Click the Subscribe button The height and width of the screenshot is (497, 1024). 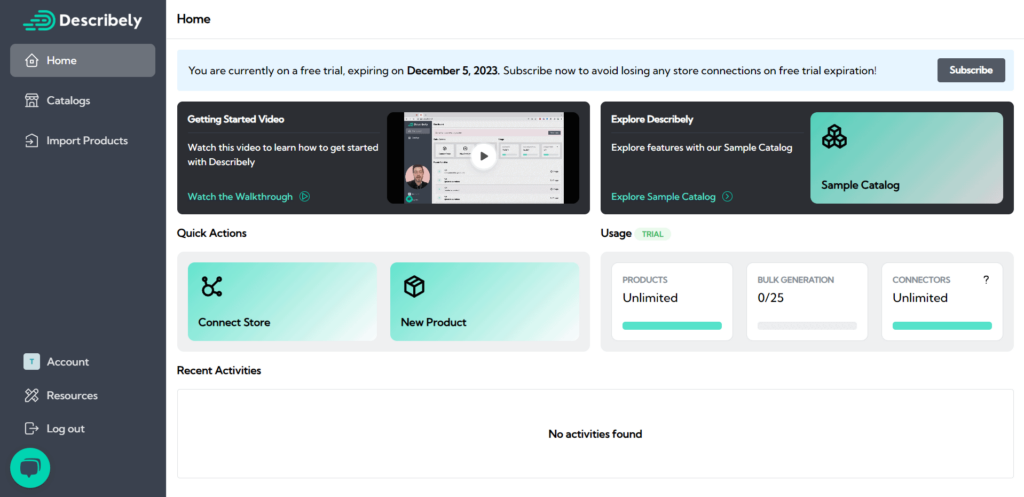(x=971, y=70)
